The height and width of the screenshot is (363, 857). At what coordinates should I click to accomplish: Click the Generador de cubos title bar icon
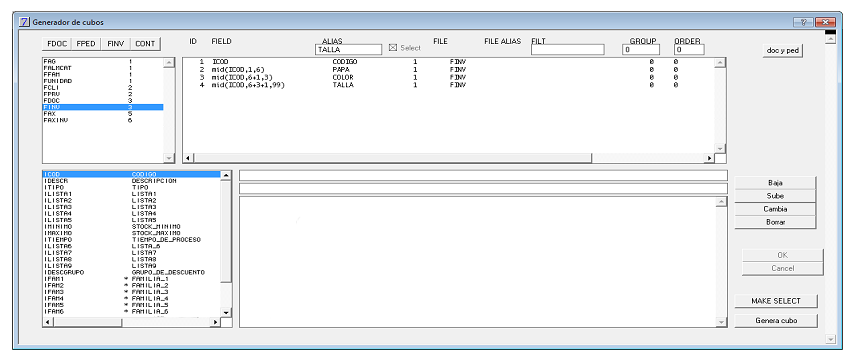[x=24, y=22]
